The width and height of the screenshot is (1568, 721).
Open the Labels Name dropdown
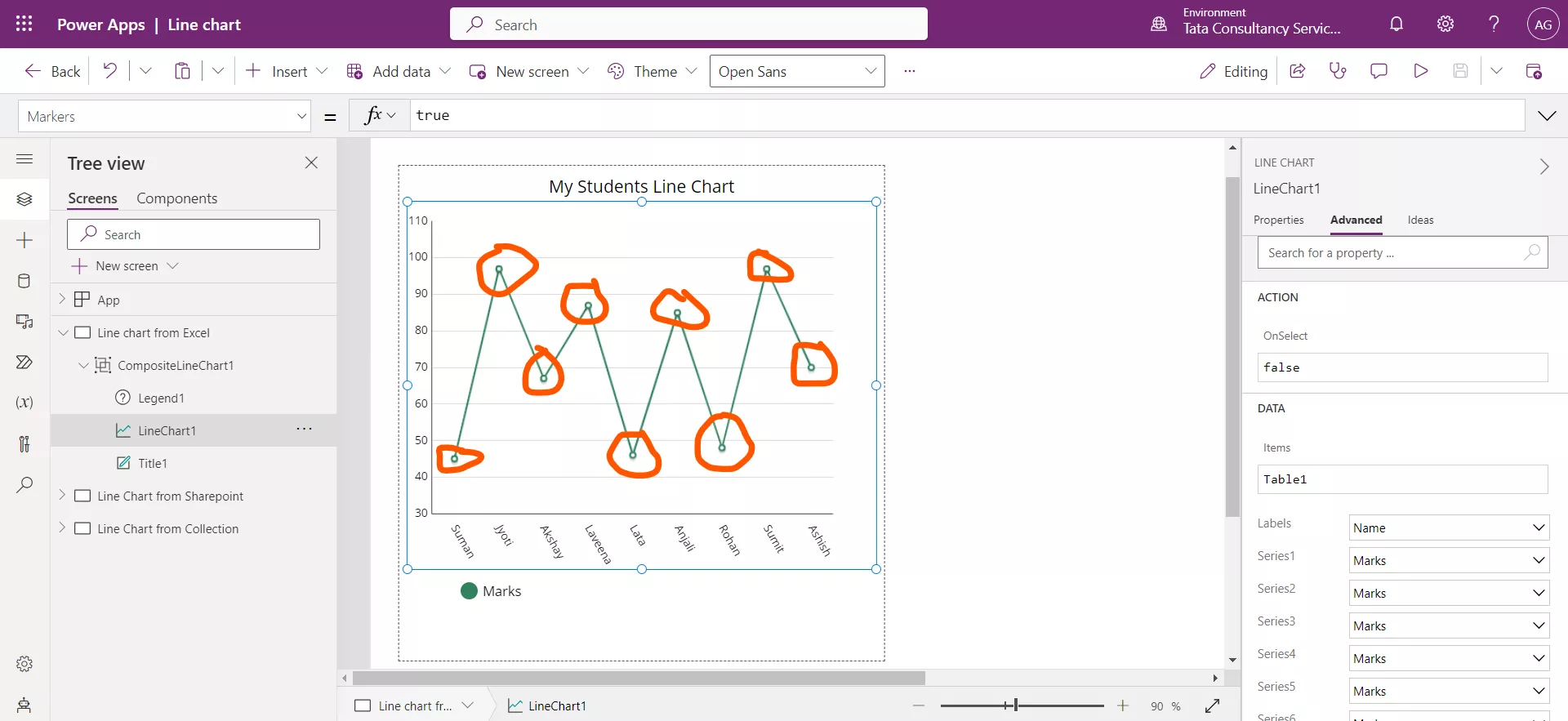pyautogui.click(x=1449, y=527)
